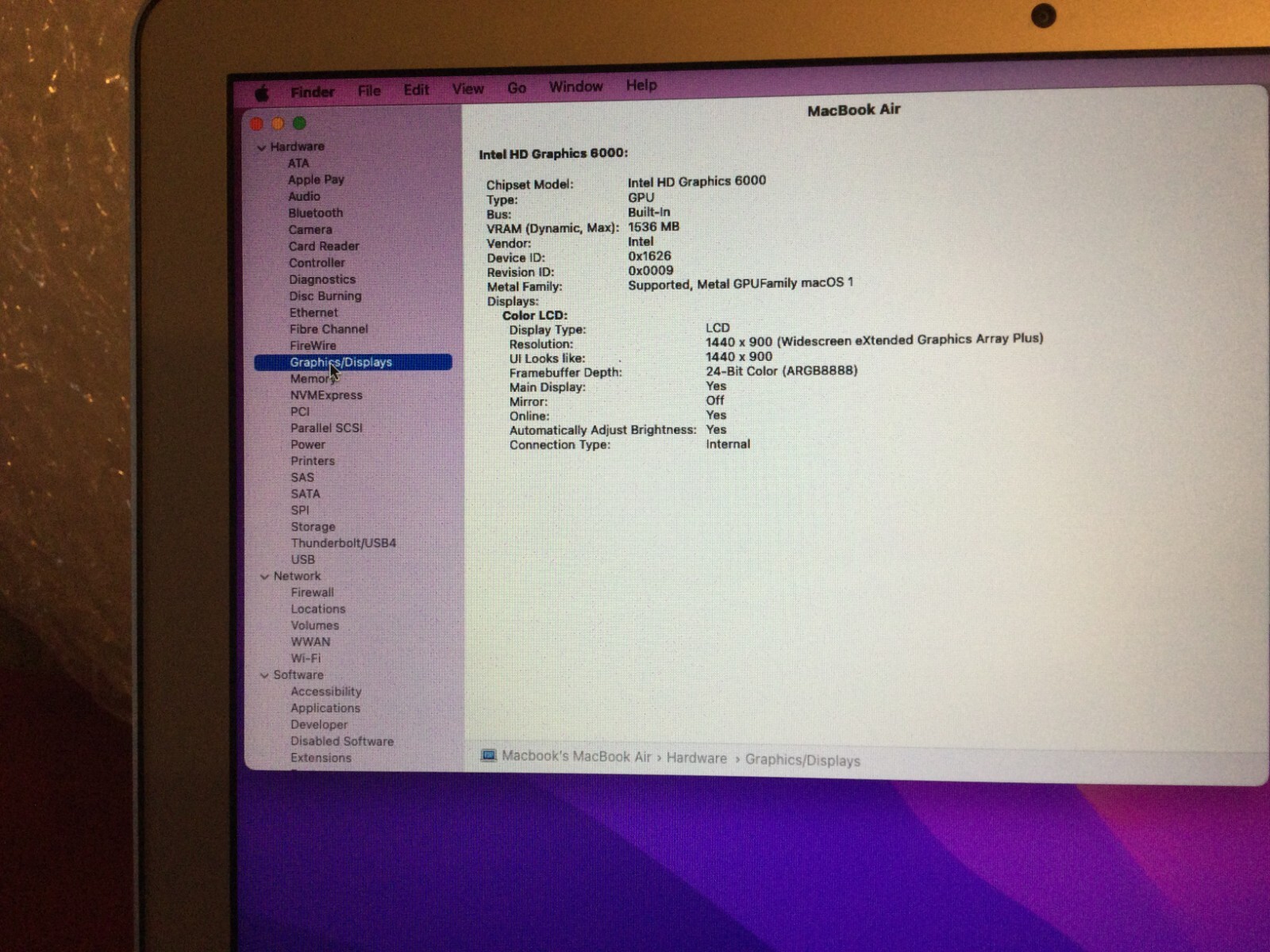Collapse the Software section
The width and height of the screenshot is (1270, 952).
pos(264,676)
